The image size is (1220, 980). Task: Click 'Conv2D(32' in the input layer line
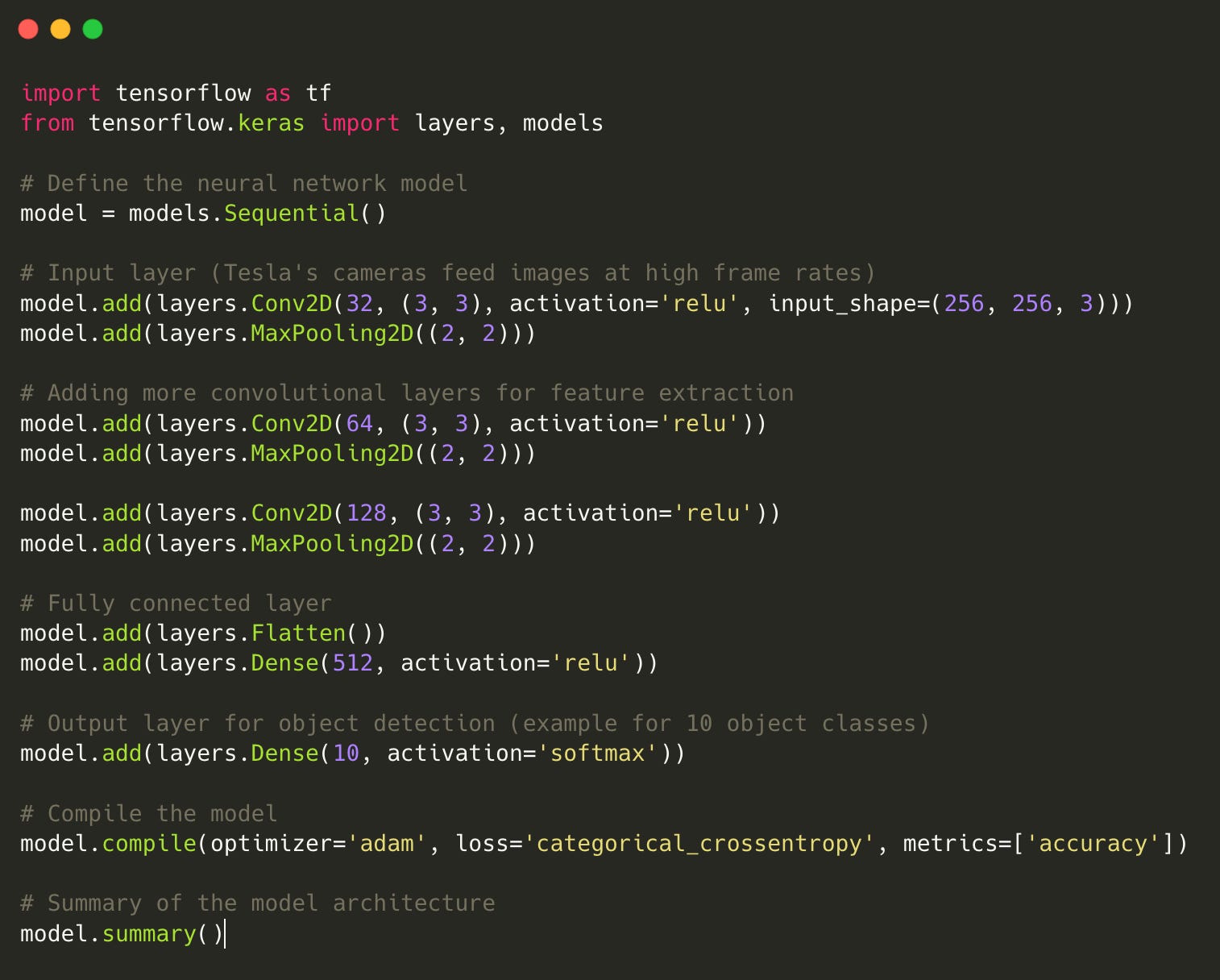312,304
